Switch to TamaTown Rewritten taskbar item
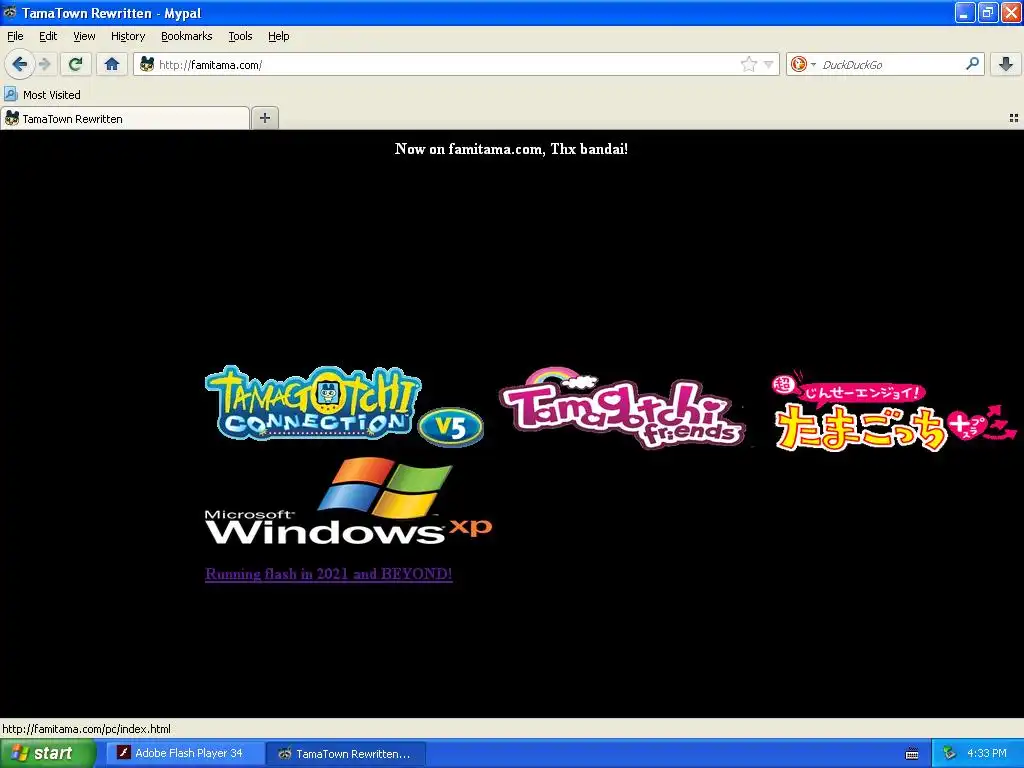Image resolution: width=1024 pixels, height=768 pixels. pos(346,754)
